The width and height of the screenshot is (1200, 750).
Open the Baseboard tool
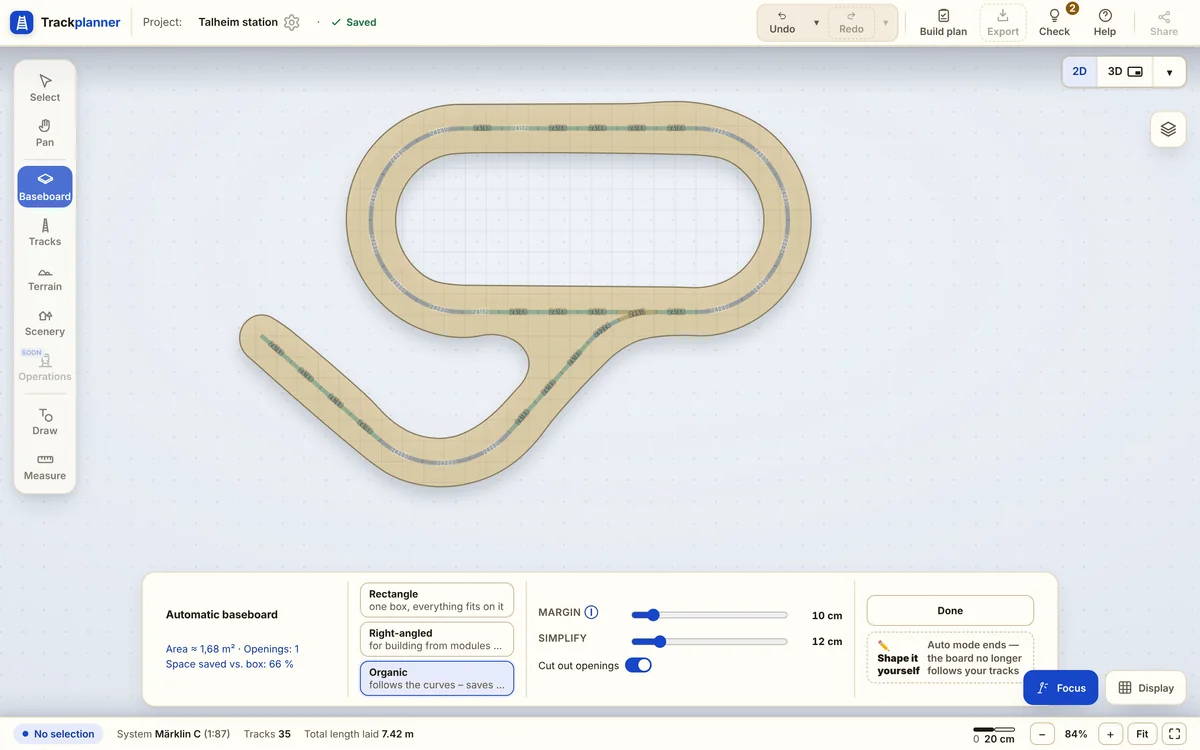(x=45, y=187)
